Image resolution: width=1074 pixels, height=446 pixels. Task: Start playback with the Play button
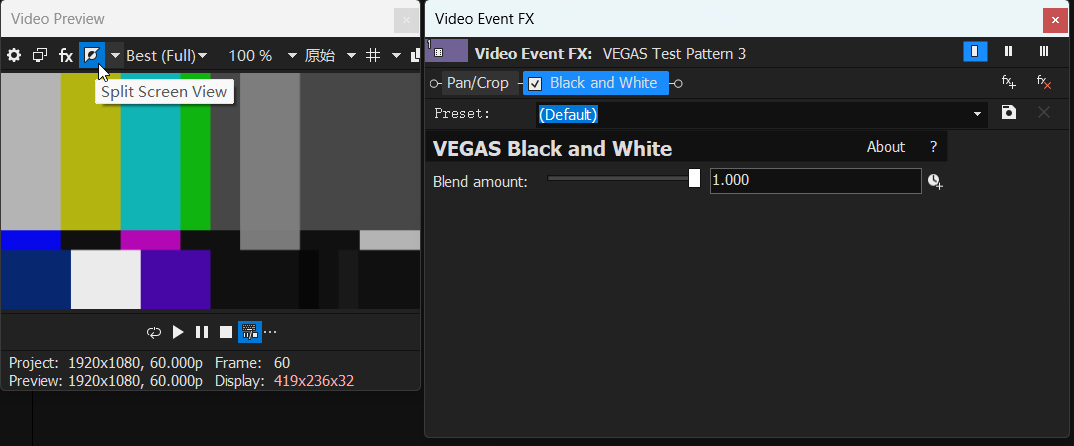click(x=178, y=332)
